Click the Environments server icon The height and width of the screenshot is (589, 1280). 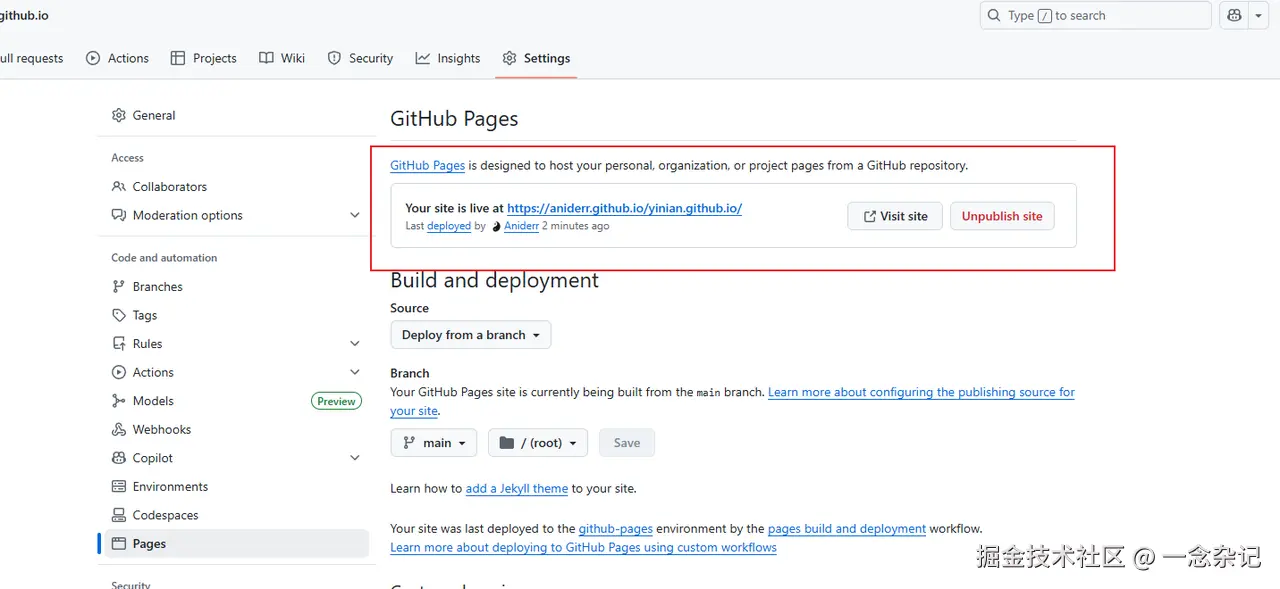(x=119, y=487)
